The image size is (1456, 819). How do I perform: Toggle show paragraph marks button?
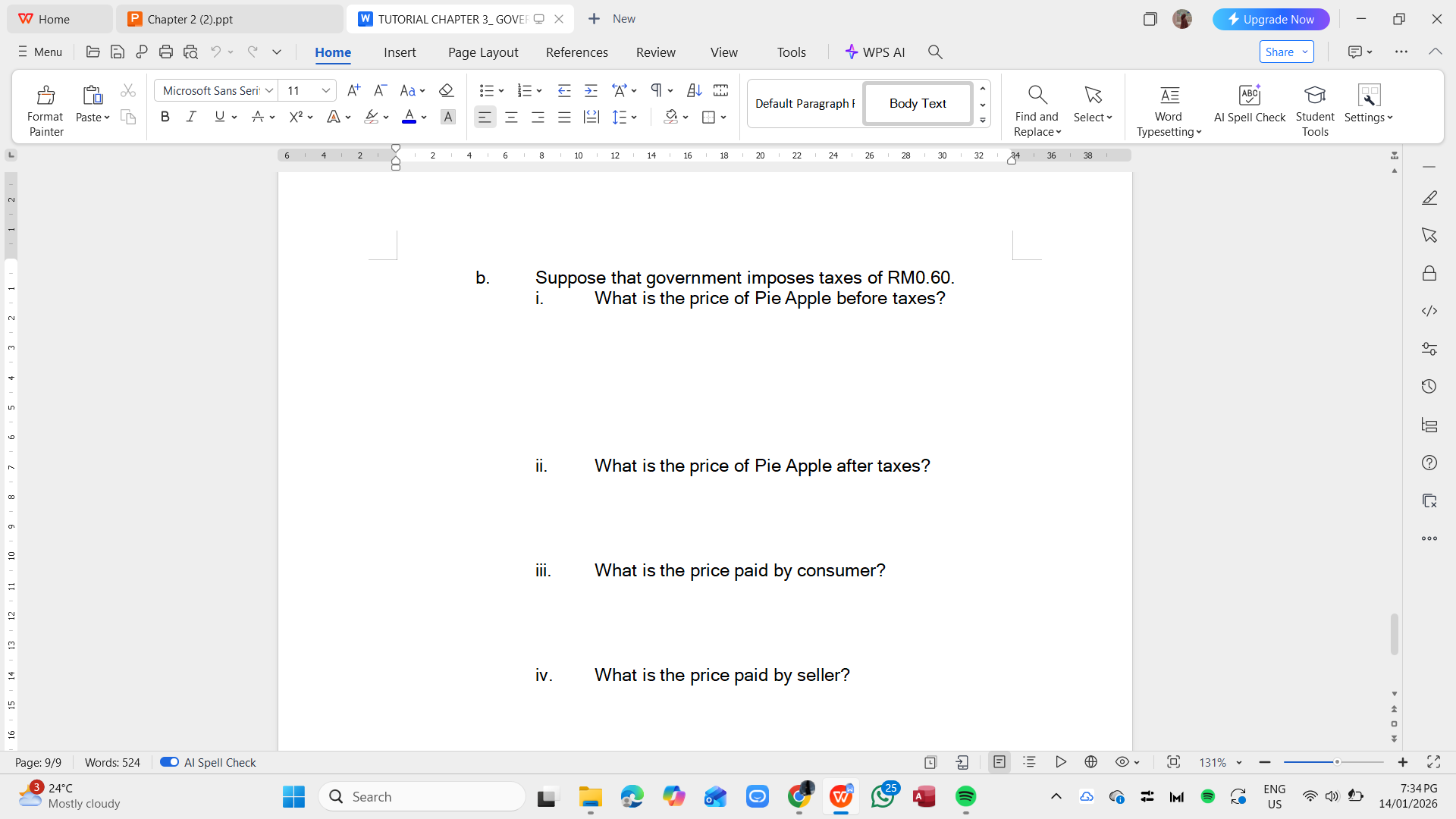[656, 91]
